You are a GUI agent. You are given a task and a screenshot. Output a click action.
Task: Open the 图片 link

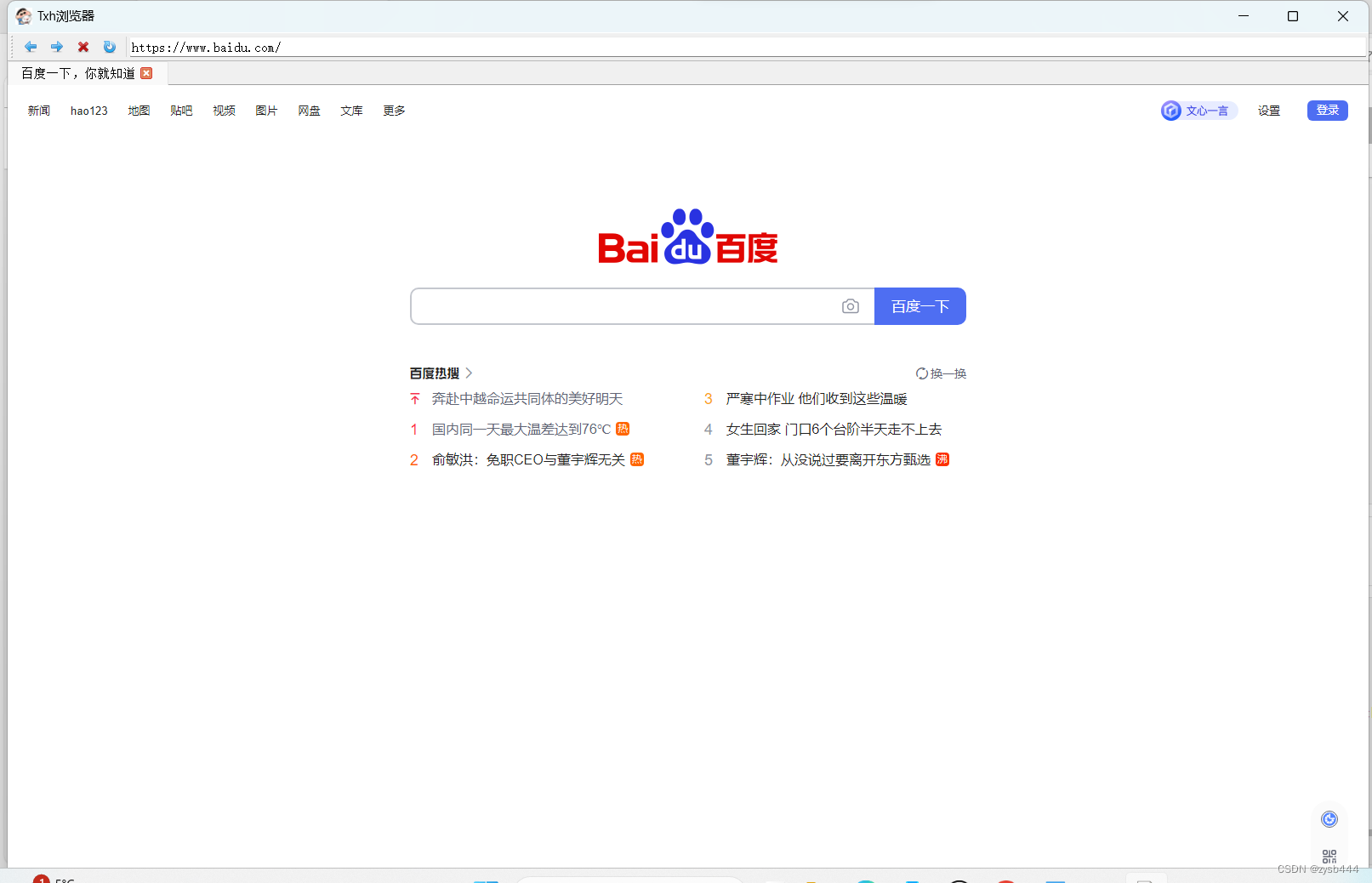click(266, 111)
